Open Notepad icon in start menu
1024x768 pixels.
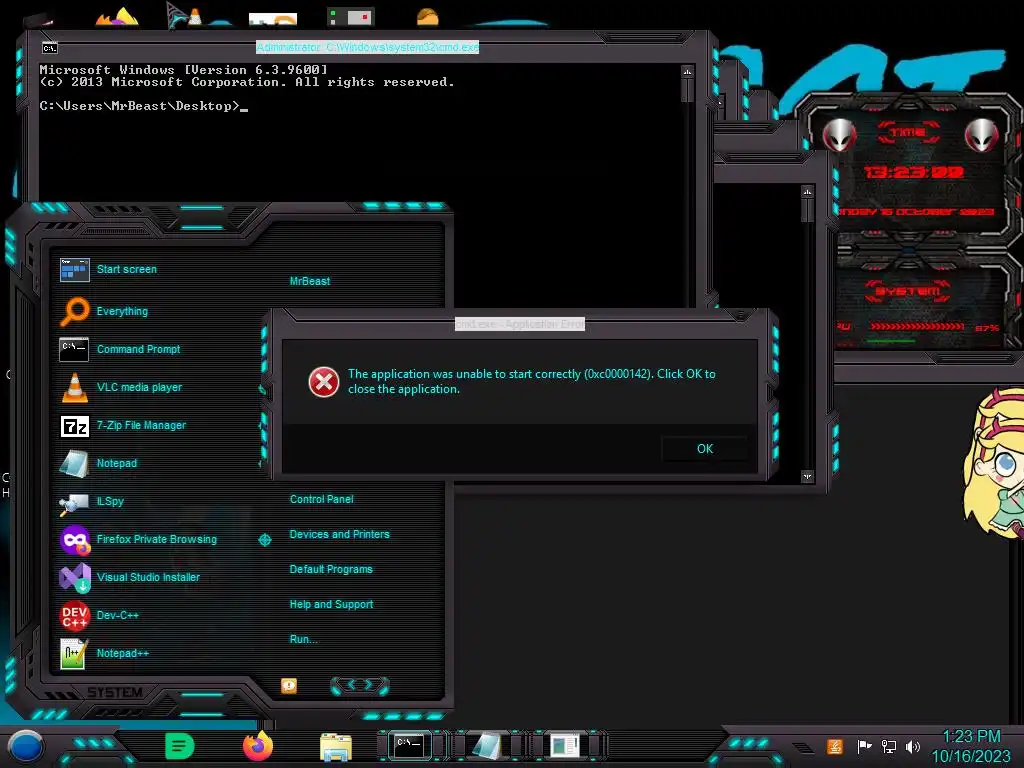(74, 464)
